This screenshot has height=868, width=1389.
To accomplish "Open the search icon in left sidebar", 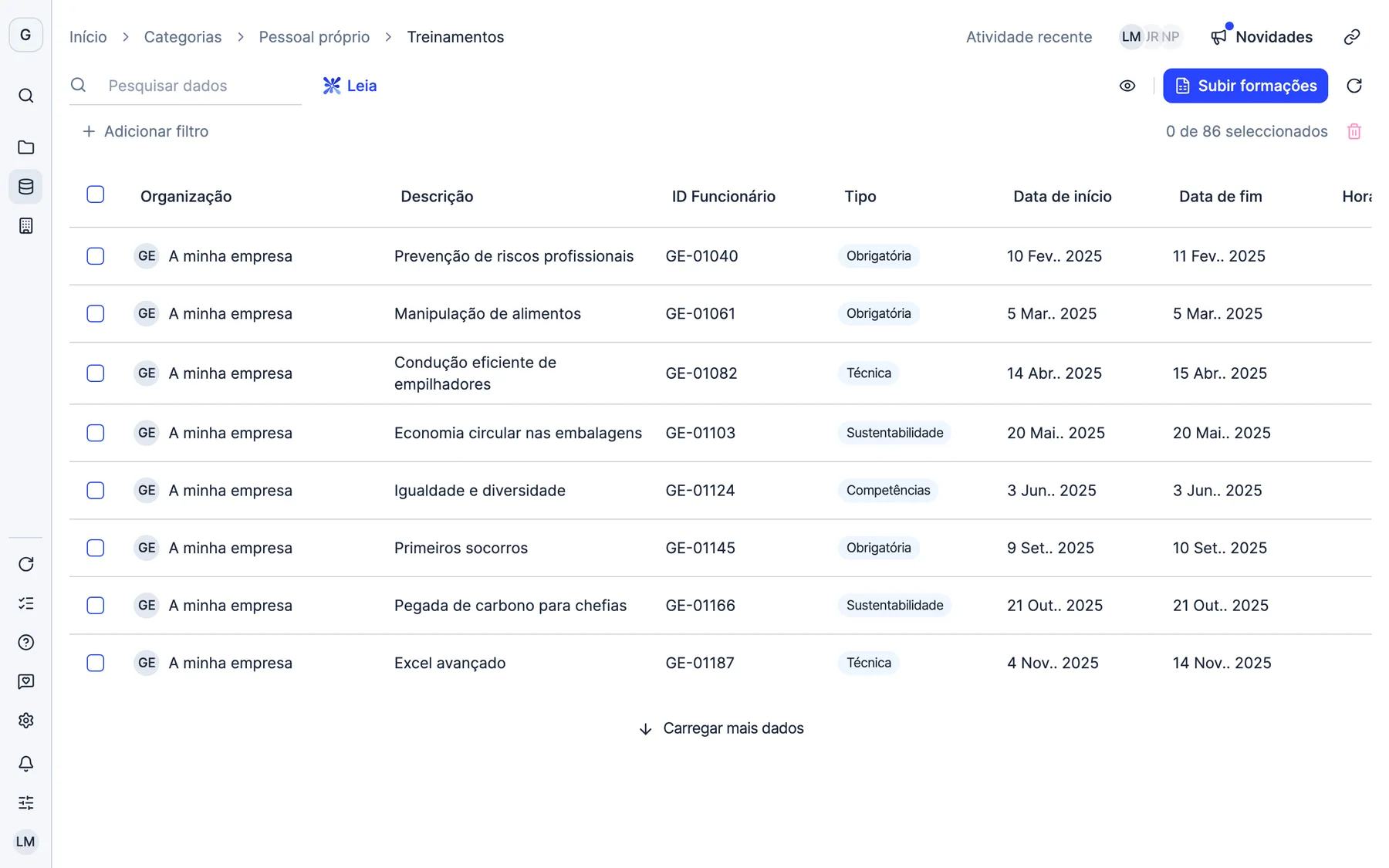I will point(25,96).
